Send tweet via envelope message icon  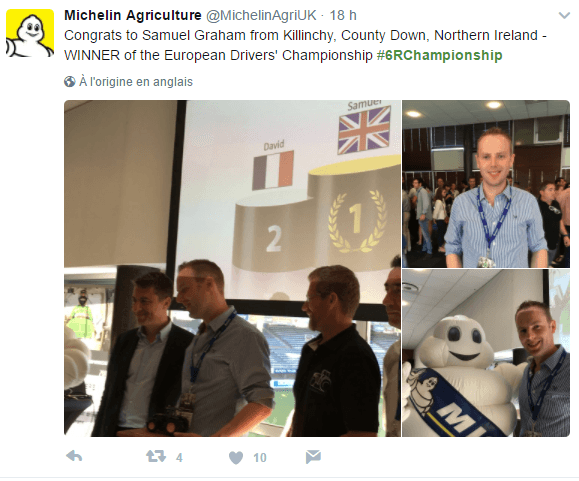(x=313, y=457)
